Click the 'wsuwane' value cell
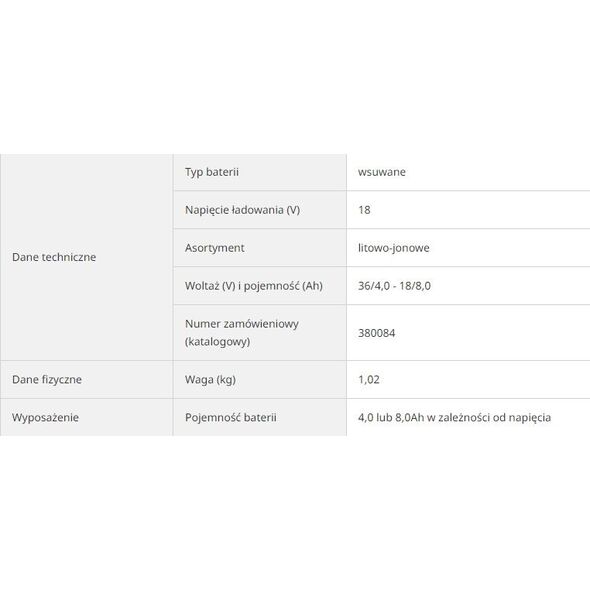 pos(468,172)
